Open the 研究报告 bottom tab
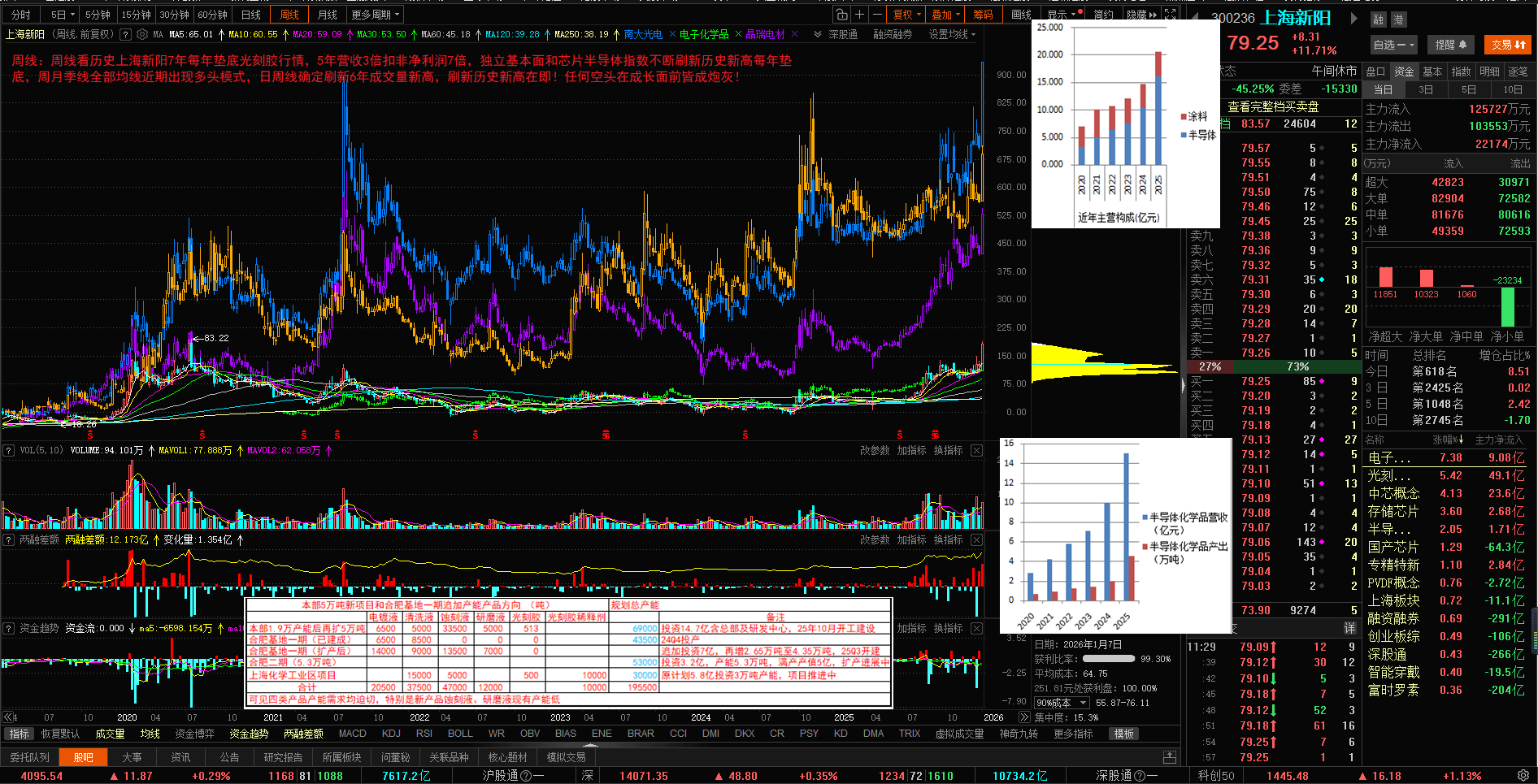Image resolution: width=1538 pixels, height=784 pixels. (x=283, y=757)
